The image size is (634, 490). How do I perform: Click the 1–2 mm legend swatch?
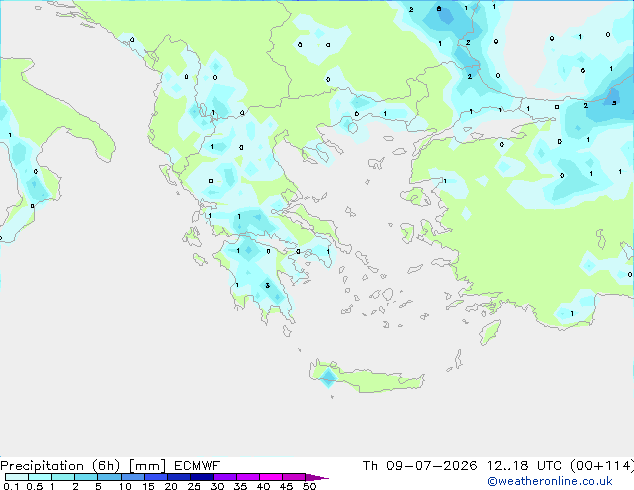coord(63,477)
